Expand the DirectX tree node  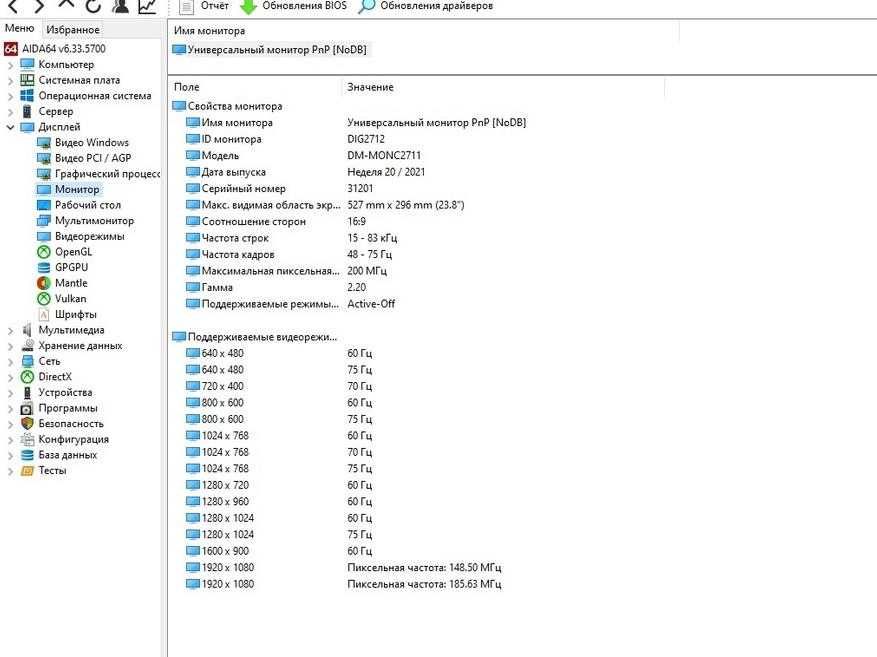coord(10,377)
